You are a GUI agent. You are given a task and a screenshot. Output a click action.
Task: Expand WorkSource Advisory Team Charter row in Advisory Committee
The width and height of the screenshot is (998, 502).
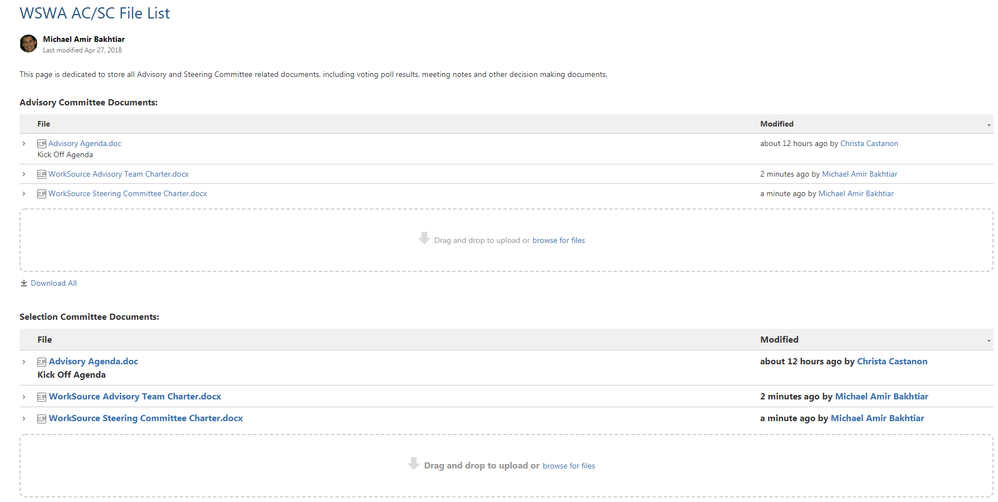pos(24,174)
